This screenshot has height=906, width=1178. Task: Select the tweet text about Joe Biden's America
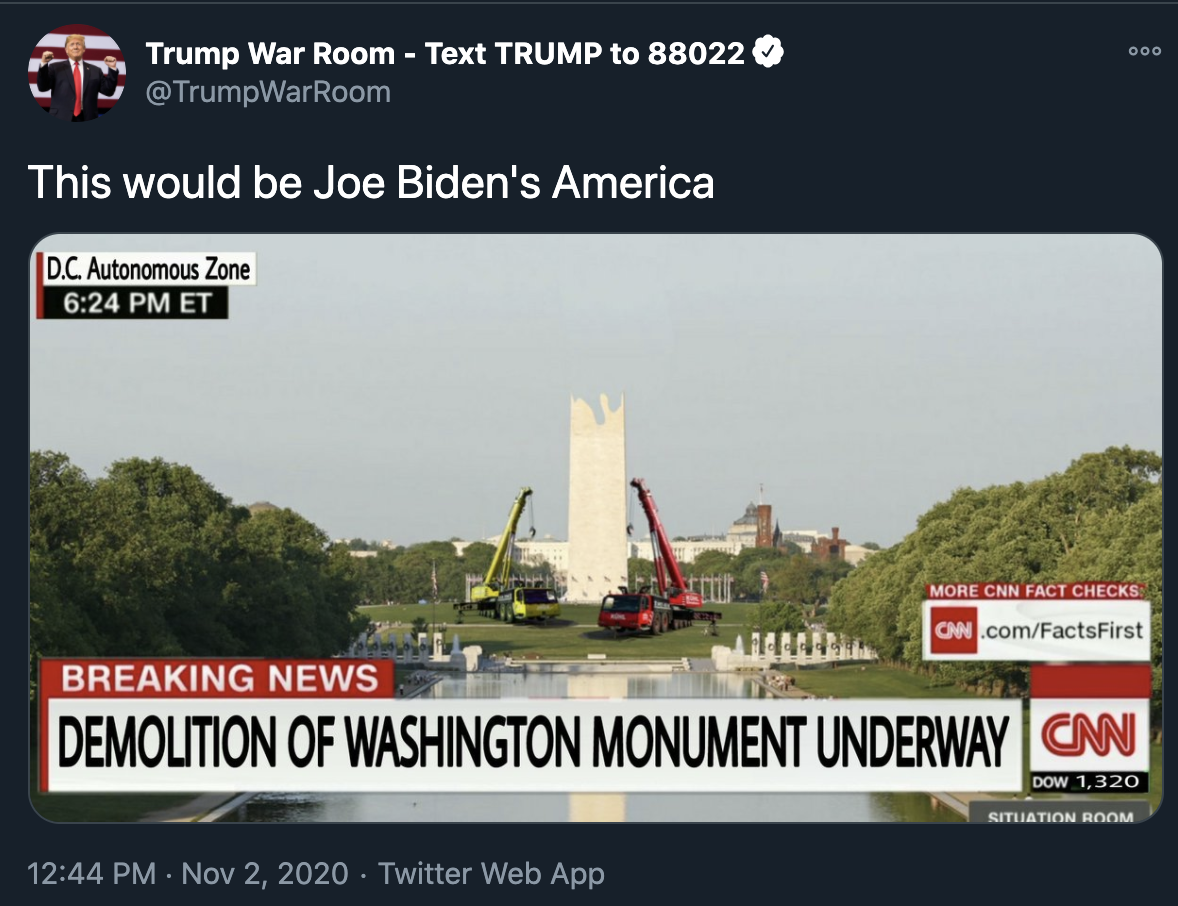coord(370,183)
